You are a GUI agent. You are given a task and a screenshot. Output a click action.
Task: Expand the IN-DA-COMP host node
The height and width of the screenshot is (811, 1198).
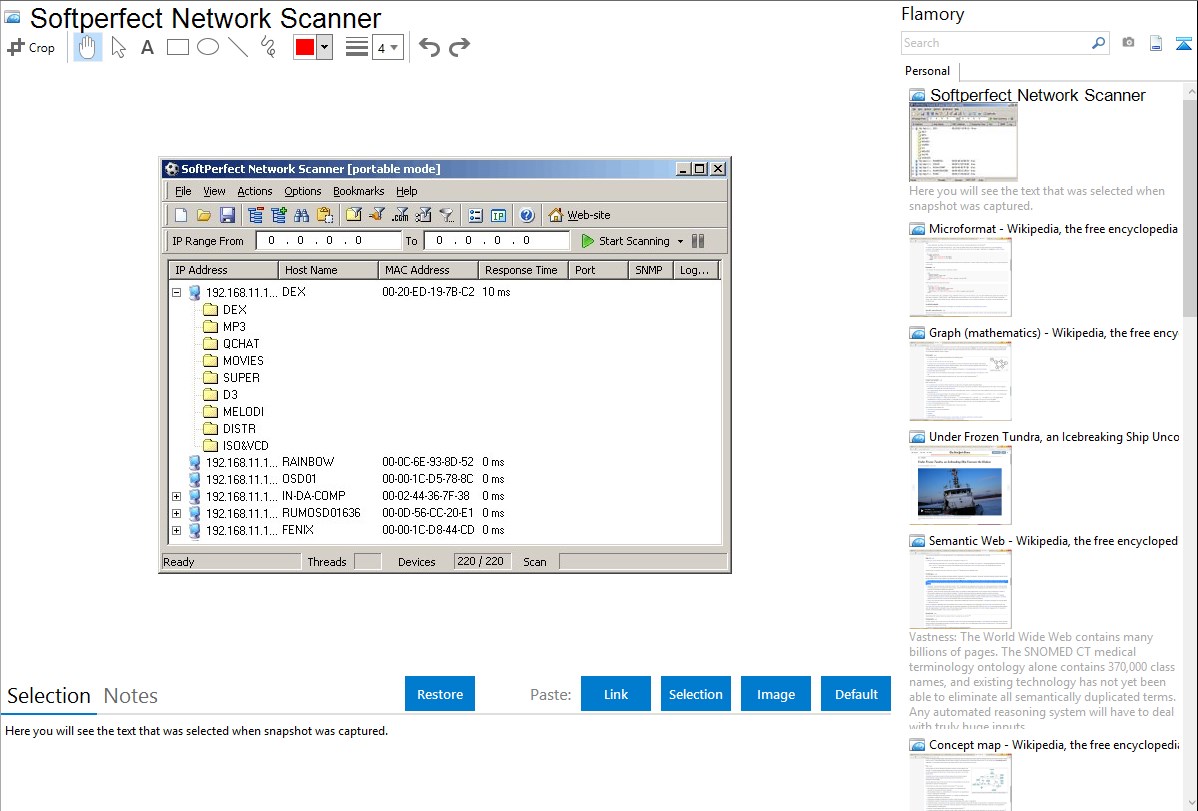point(176,496)
